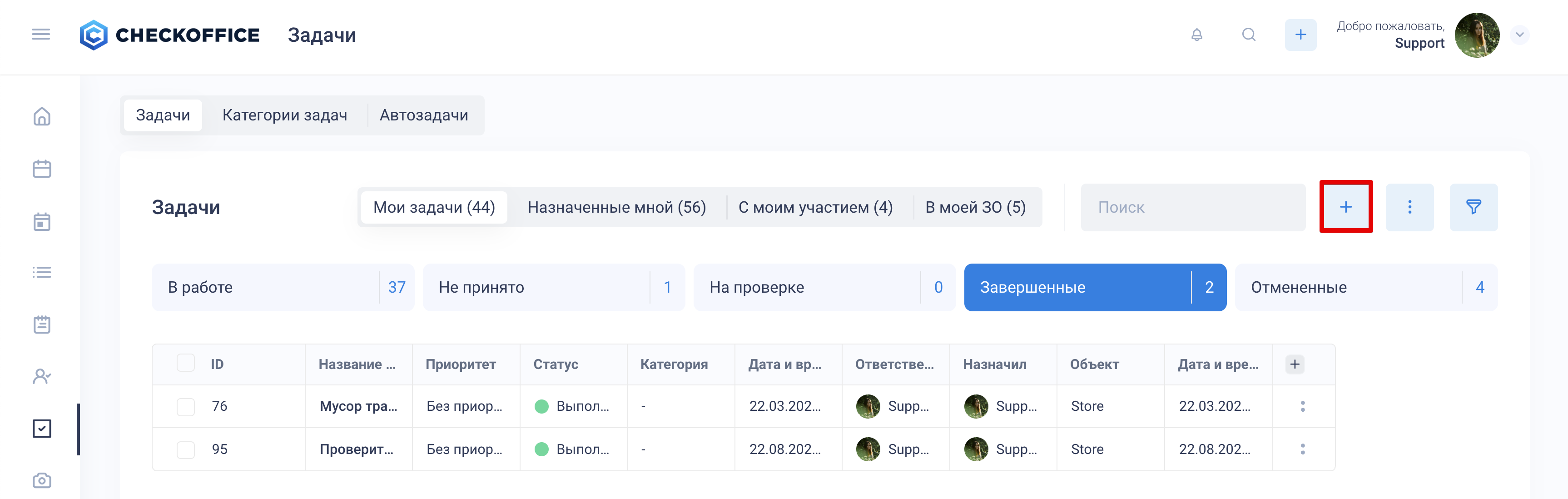
Task: Open the tasks three-dot options menu
Action: [x=1410, y=207]
